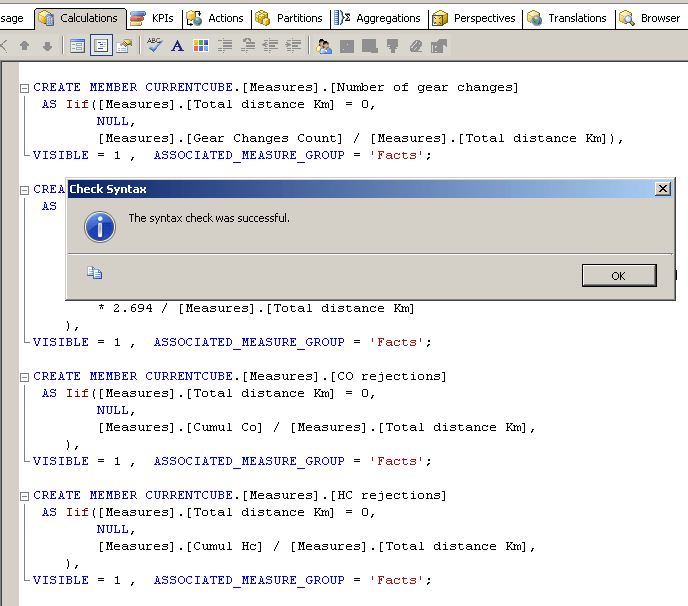Collapse the second CREATE block behind the dialog
Screen dimensions: 688x606
(25, 190)
